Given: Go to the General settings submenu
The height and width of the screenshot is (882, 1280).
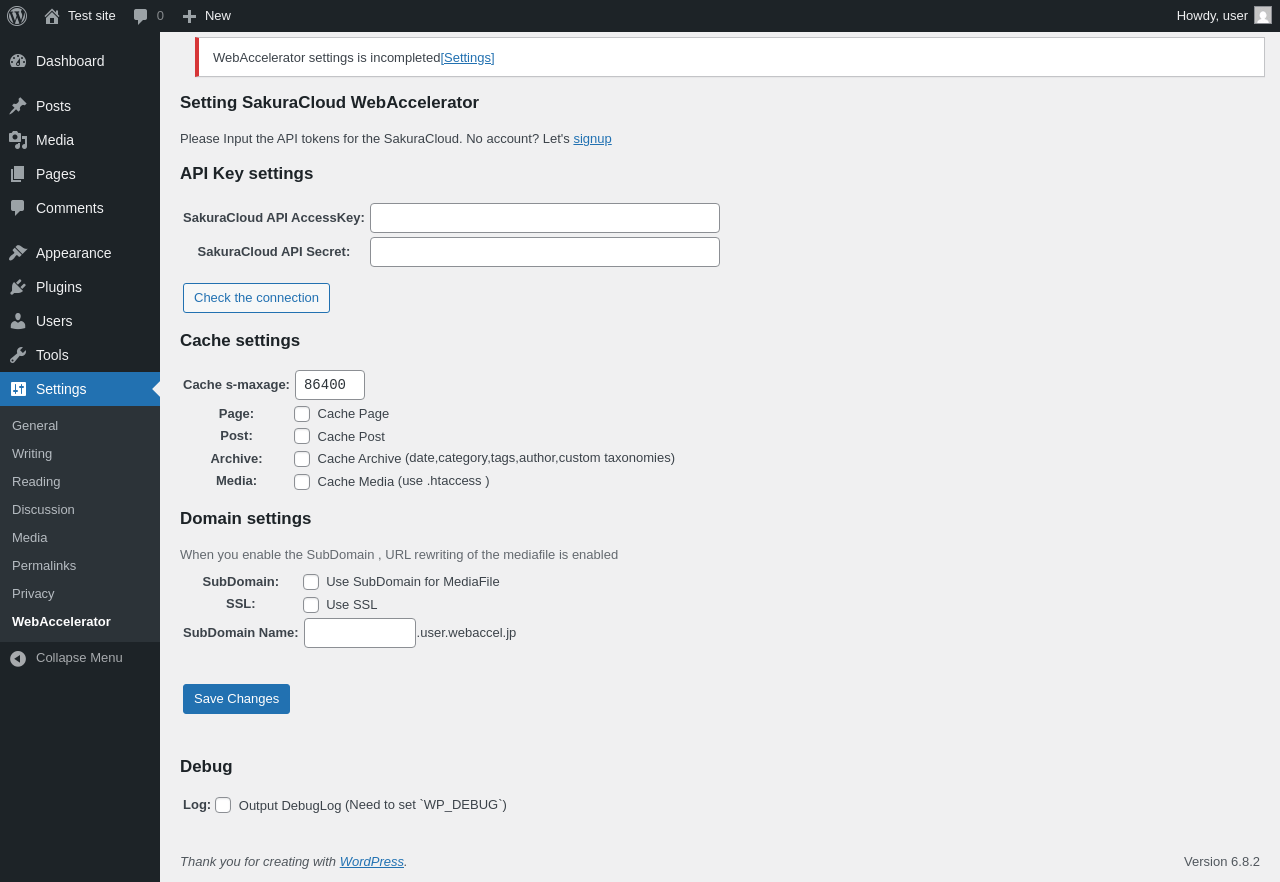Looking at the screenshot, I should (35, 426).
